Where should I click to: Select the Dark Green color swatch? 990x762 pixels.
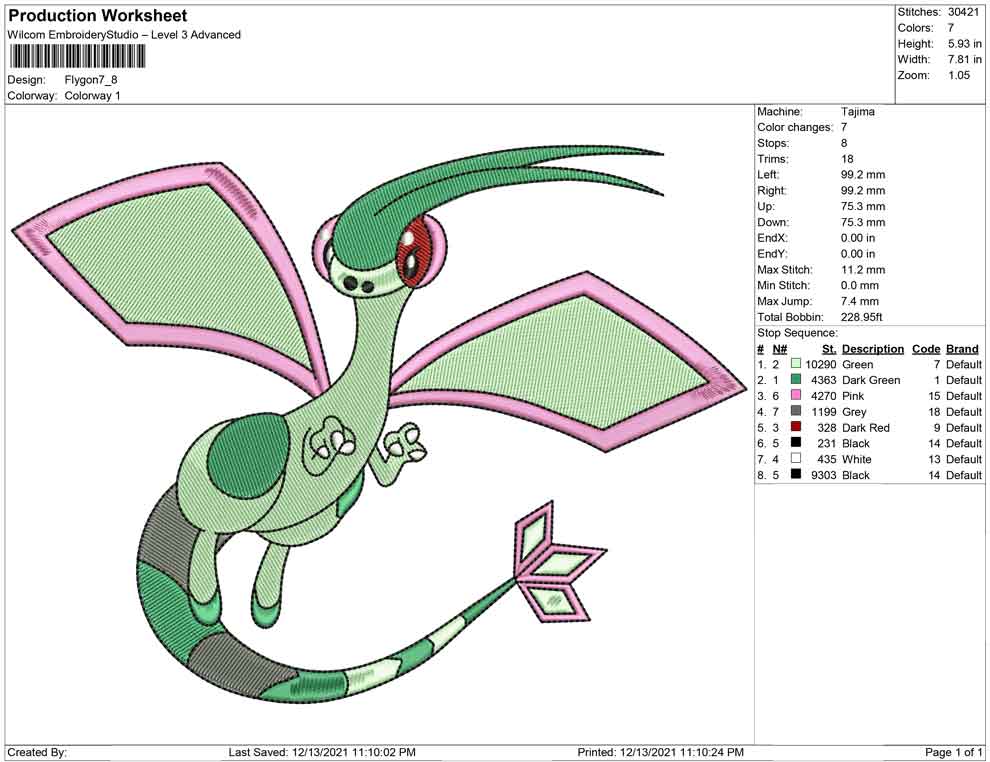(x=796, y=379)
